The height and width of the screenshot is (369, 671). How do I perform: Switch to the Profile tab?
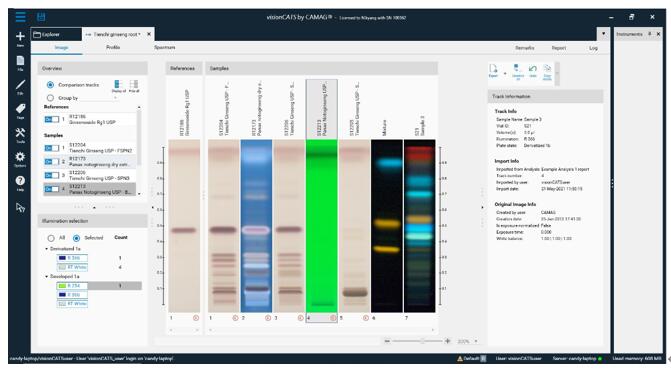click(113, 47)
